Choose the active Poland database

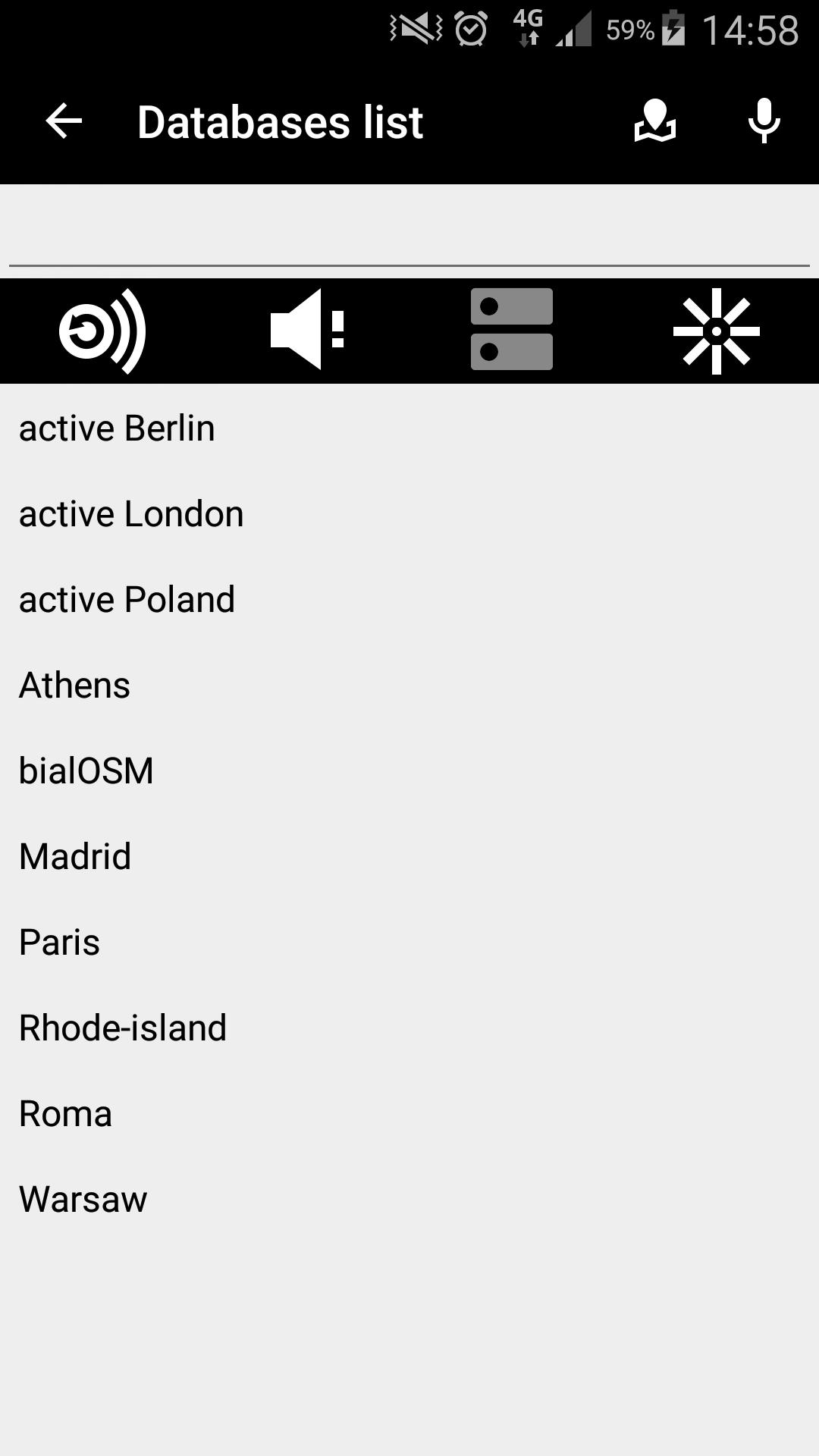tap(127, 600)
